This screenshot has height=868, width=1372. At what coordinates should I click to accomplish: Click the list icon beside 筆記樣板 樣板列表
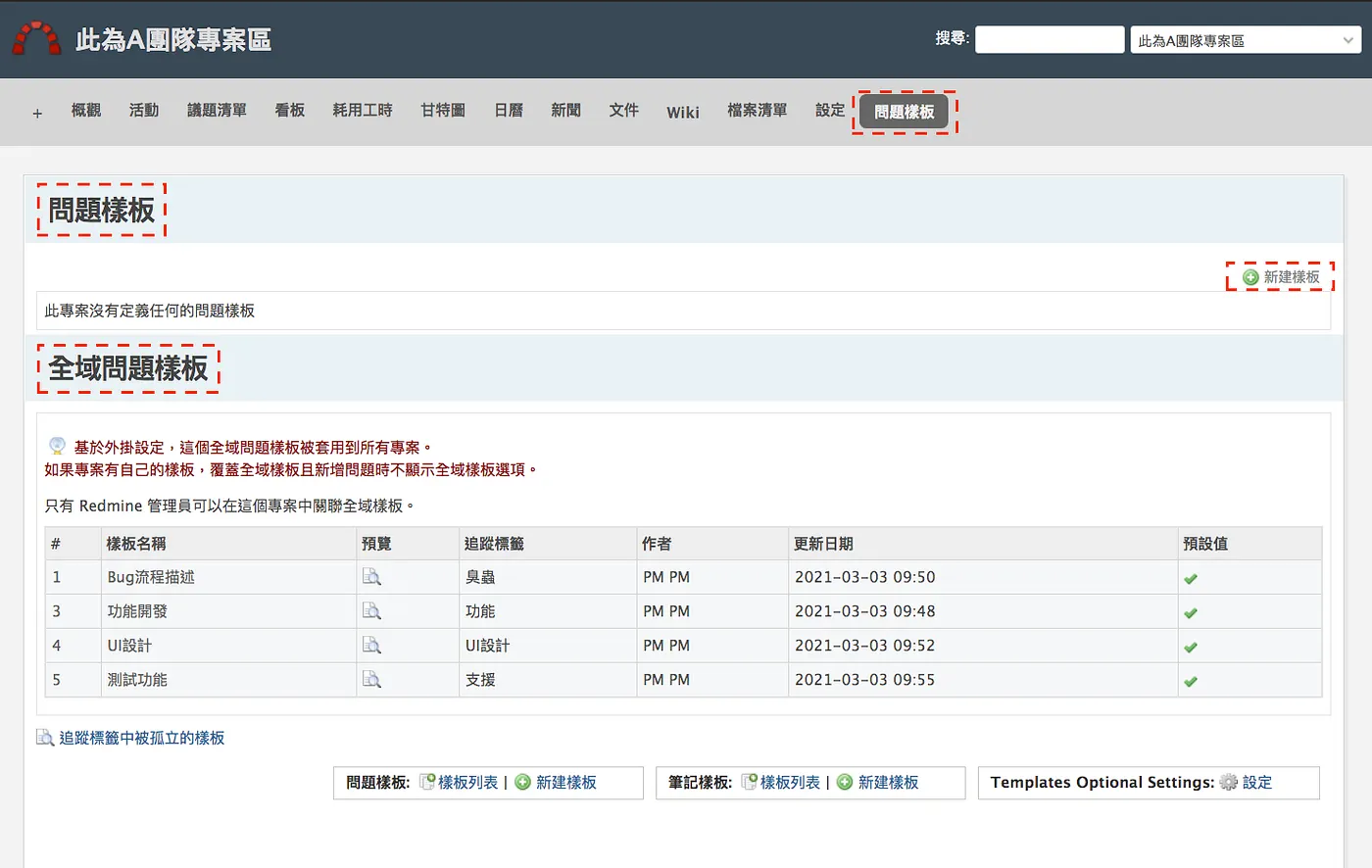(x=749, y=782)
